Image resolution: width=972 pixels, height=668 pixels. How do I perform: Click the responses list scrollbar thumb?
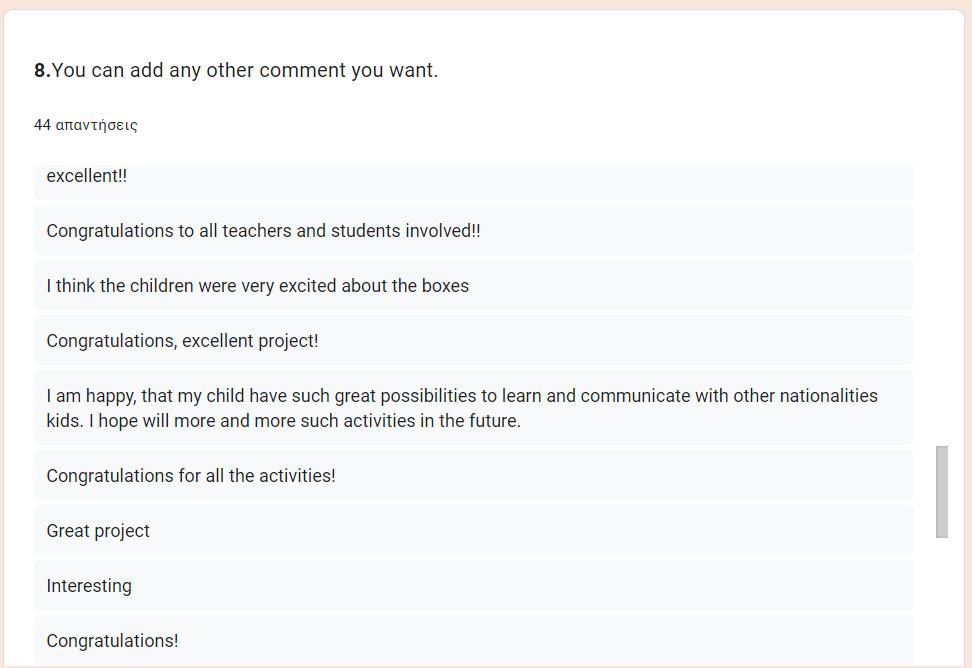point(941,492)
